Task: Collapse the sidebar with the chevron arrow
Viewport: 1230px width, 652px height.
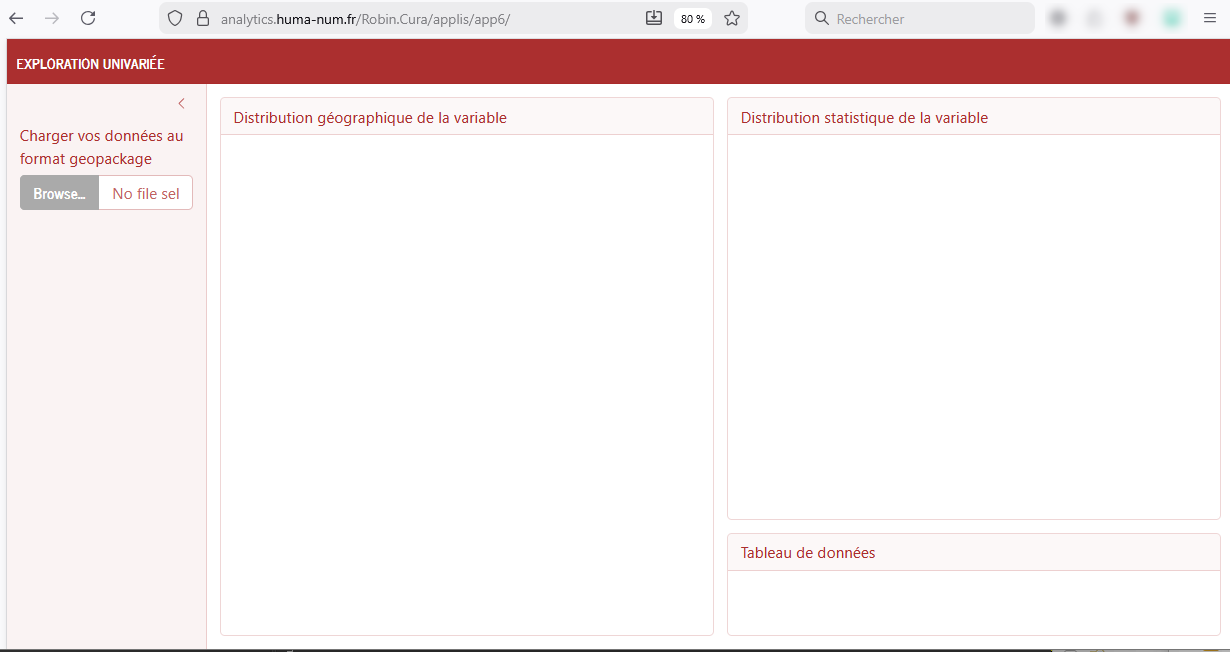Action: click(x=181, y=103)
